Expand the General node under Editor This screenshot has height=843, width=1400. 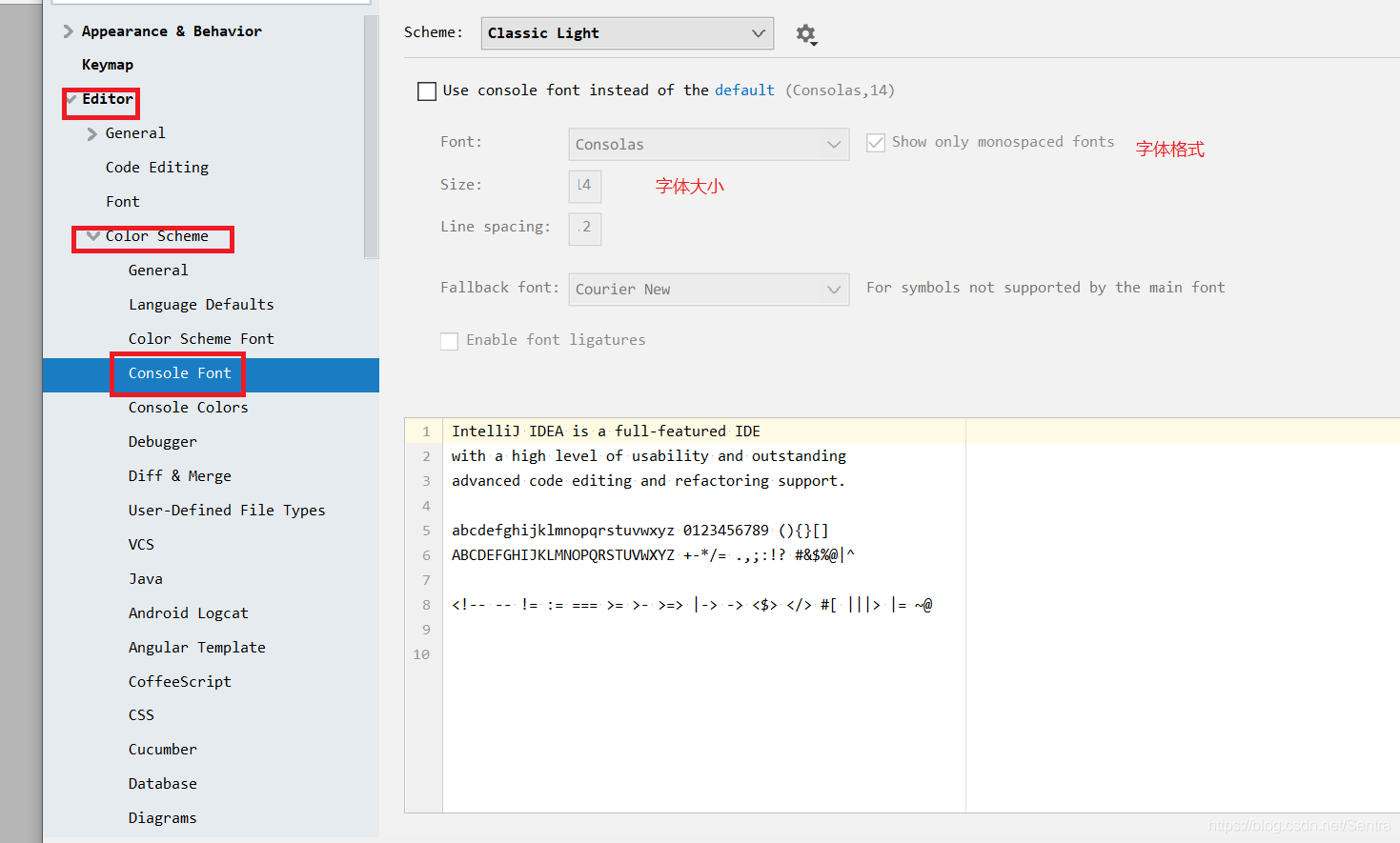91,134
